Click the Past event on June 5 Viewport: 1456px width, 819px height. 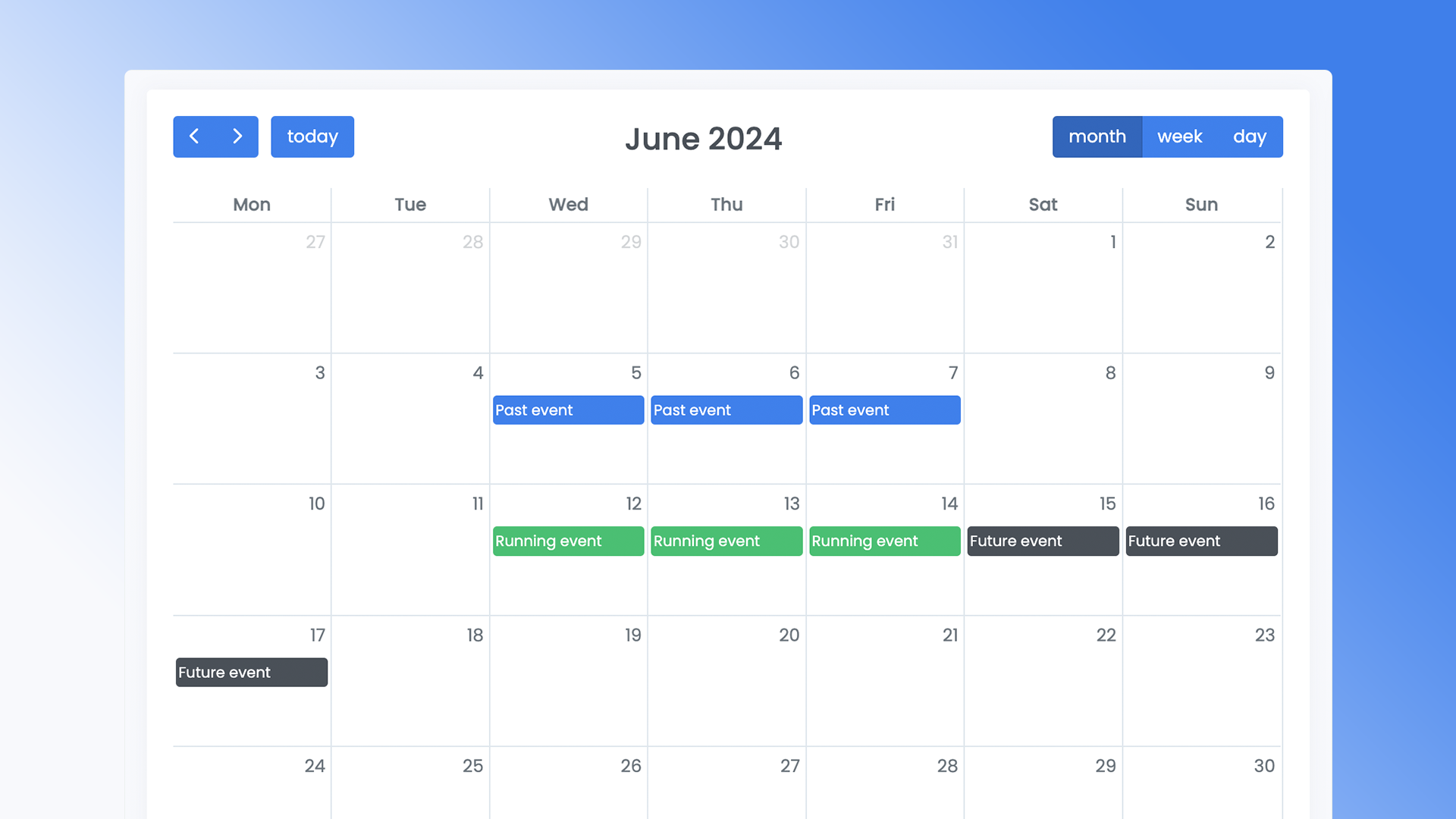coord(568,409)
